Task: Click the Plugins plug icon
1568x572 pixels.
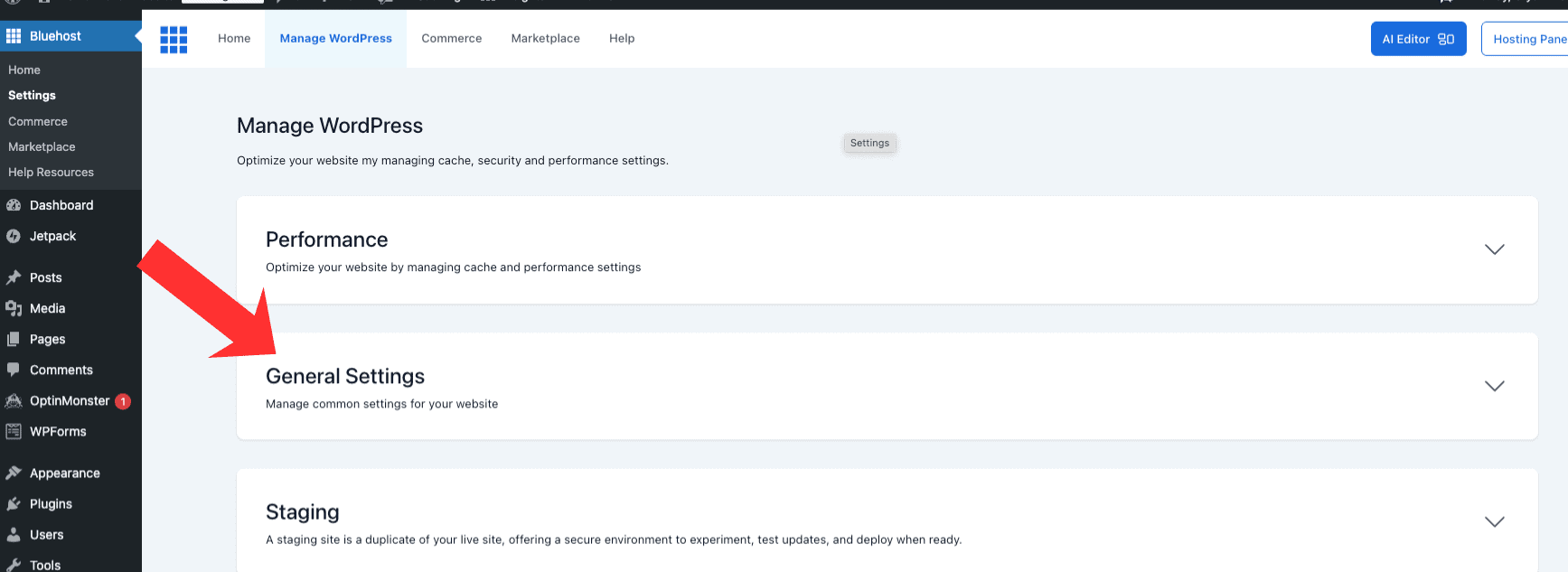Action: pyautogui.click(x=14, y=503)
